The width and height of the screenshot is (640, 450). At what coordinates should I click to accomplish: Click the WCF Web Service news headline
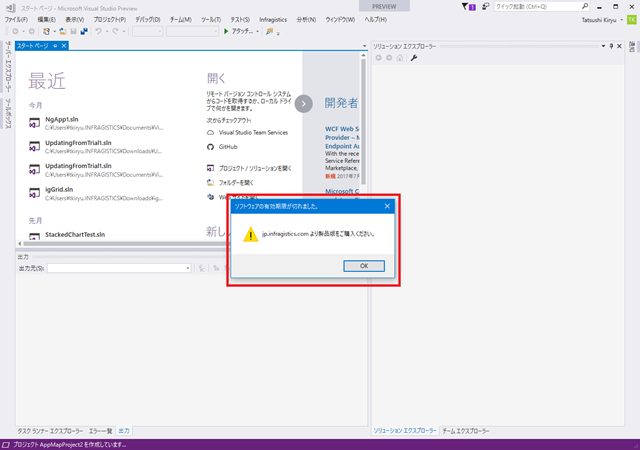(342, 138)
